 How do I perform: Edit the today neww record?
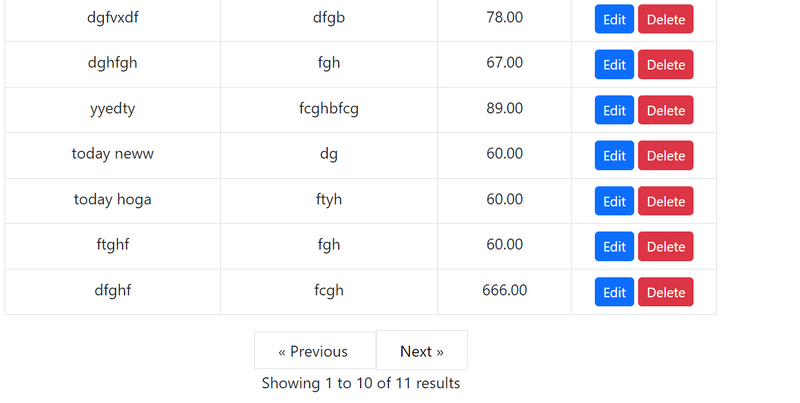tap(614, 156)
